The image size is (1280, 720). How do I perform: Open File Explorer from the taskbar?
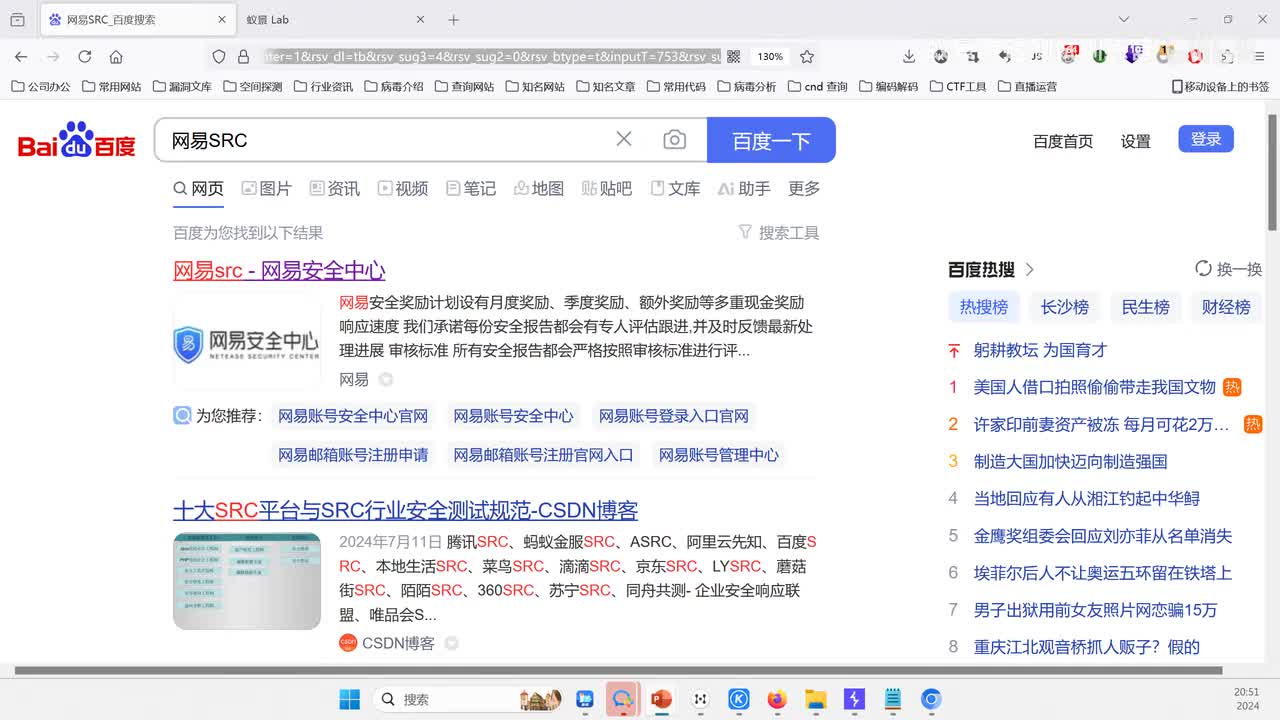(816, 699)
